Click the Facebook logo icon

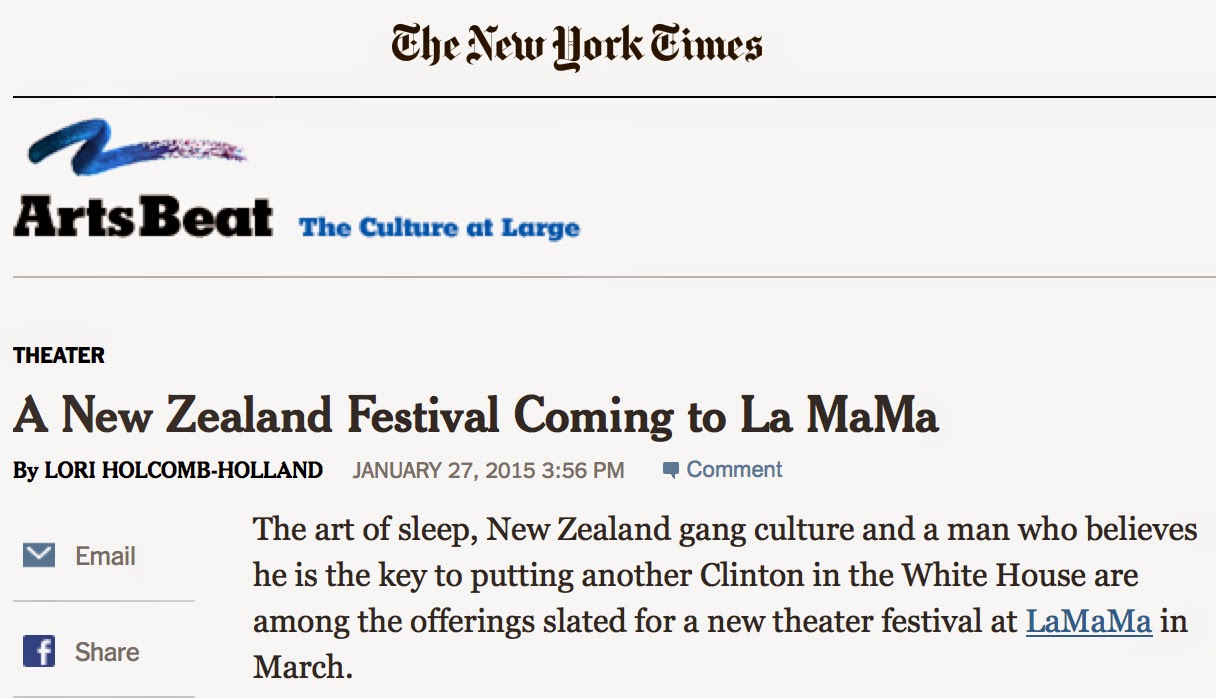39,652
